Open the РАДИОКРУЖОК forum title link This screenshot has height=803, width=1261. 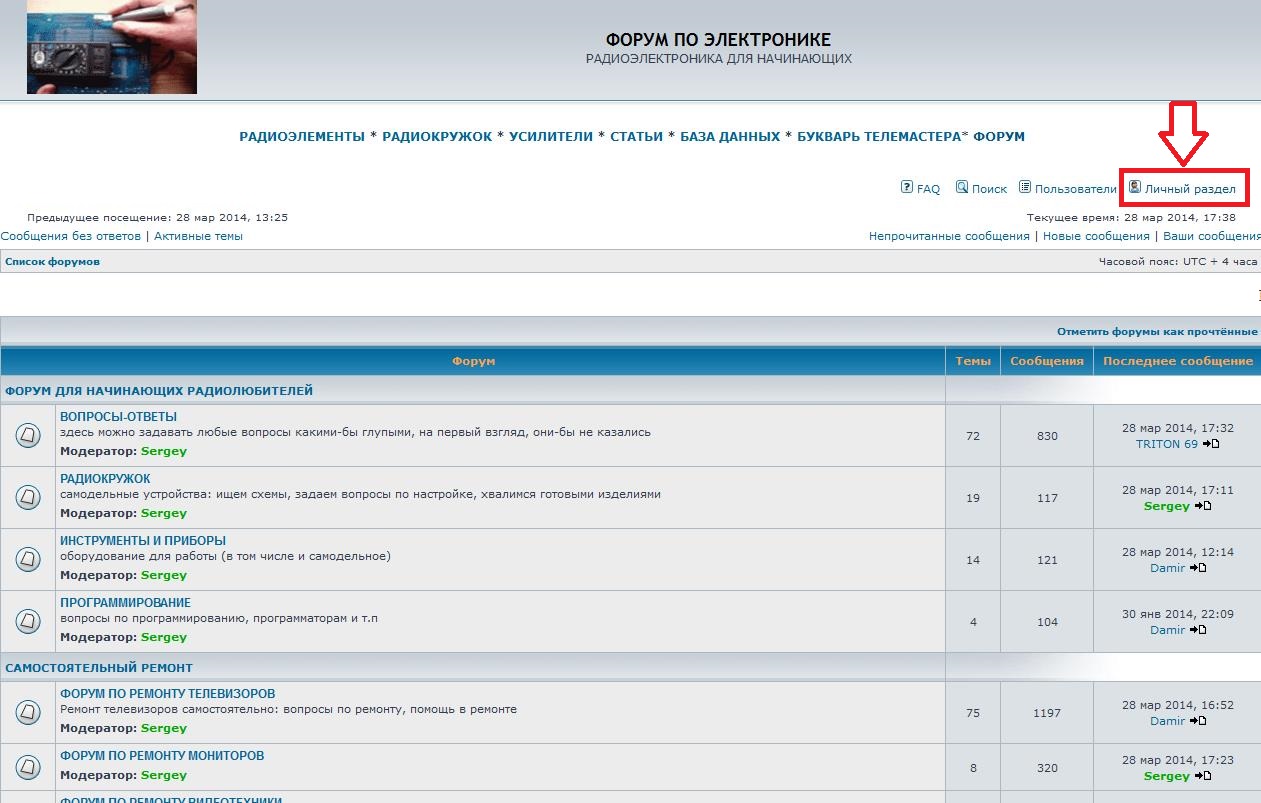click(x=105, y=479)
